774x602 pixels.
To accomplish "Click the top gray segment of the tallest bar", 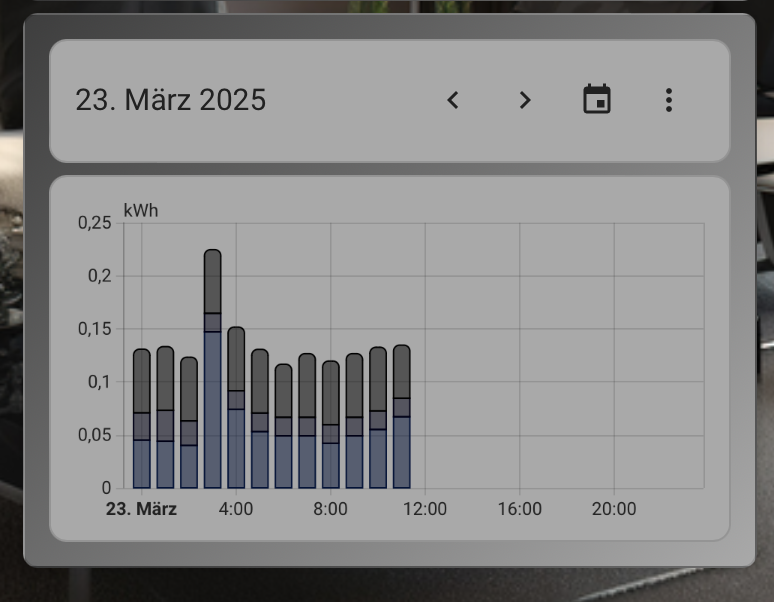I will click(x=212, y=282).
